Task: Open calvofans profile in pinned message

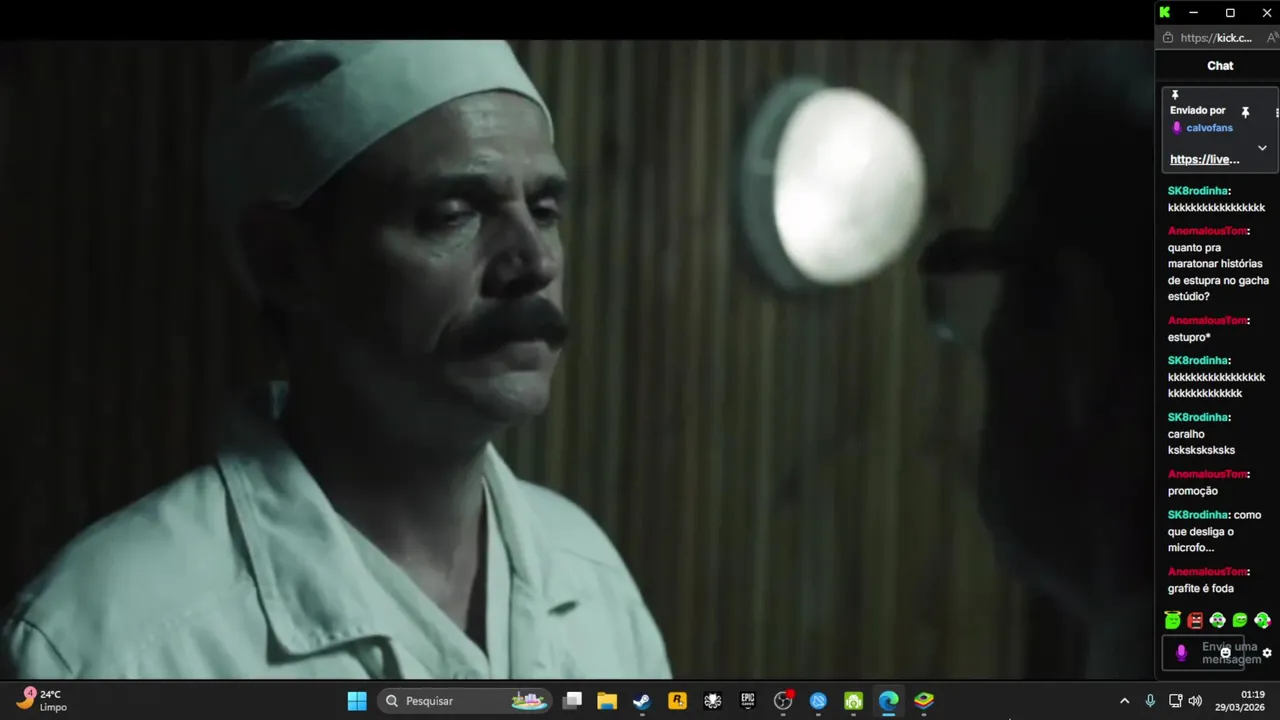Action: tap(1209, 128)
